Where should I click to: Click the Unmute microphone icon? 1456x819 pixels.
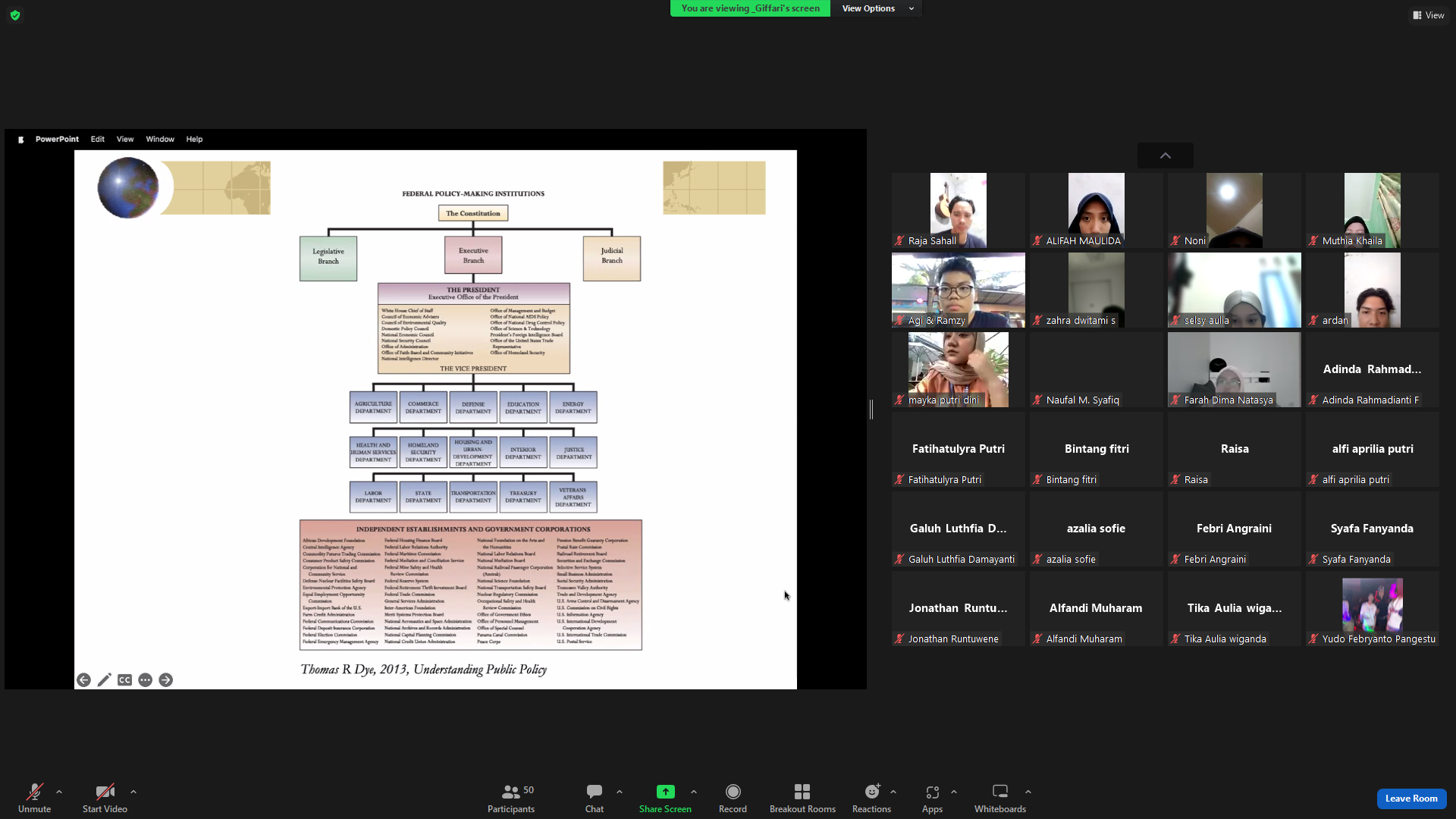(x=34, y=792)
